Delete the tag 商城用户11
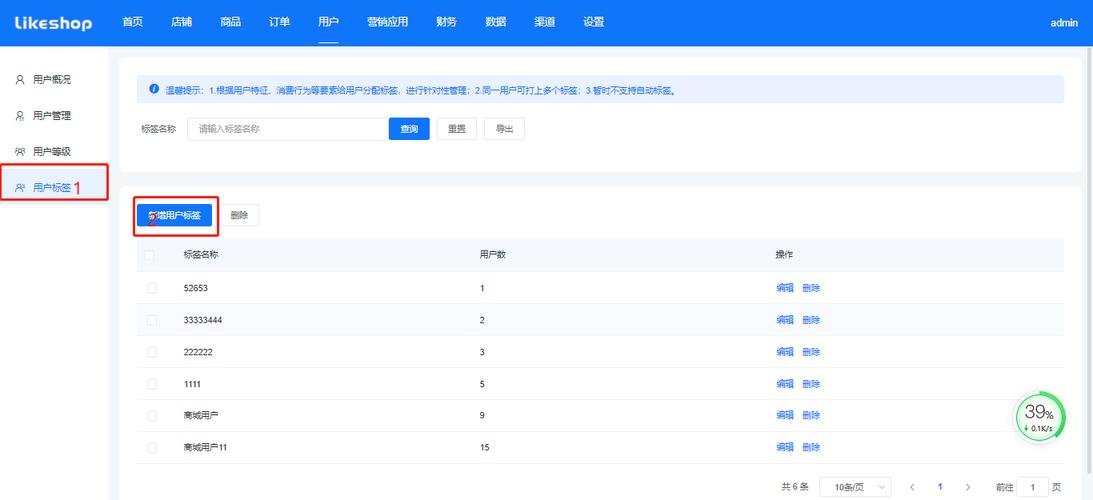Screen dimensions: 1093x500 [x=811, y=448]
